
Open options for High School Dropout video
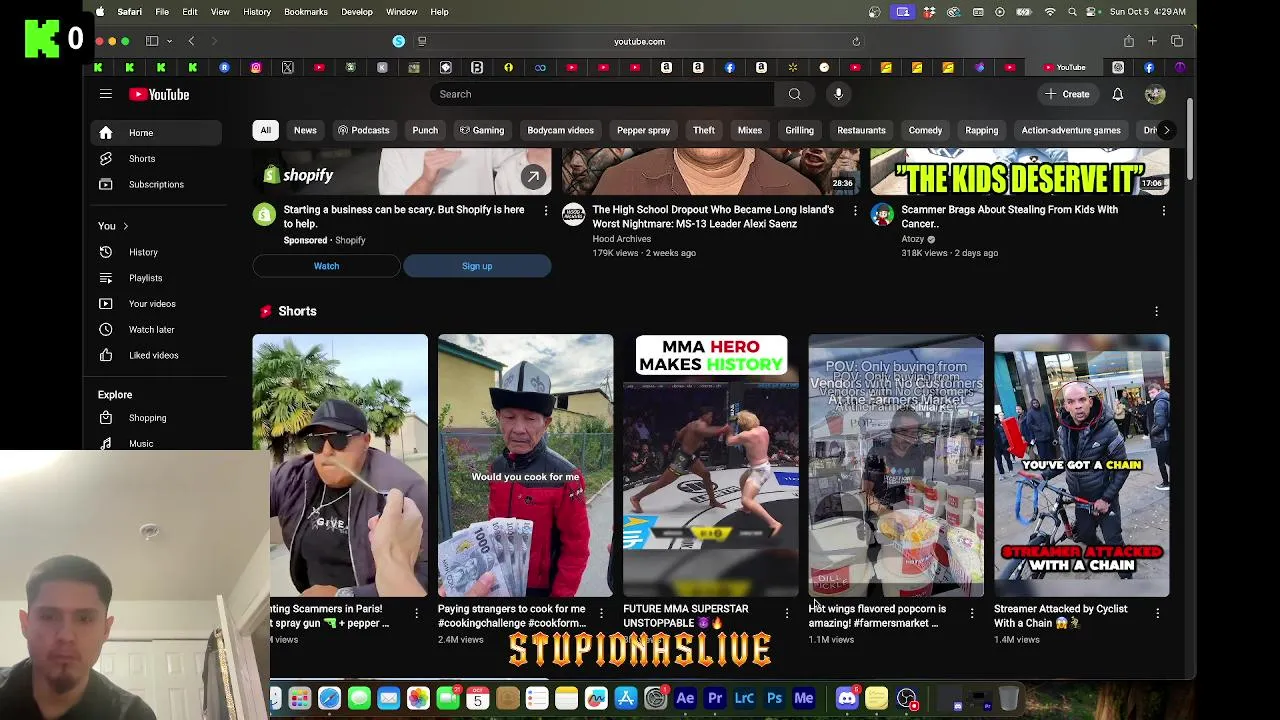click(855, 211)
